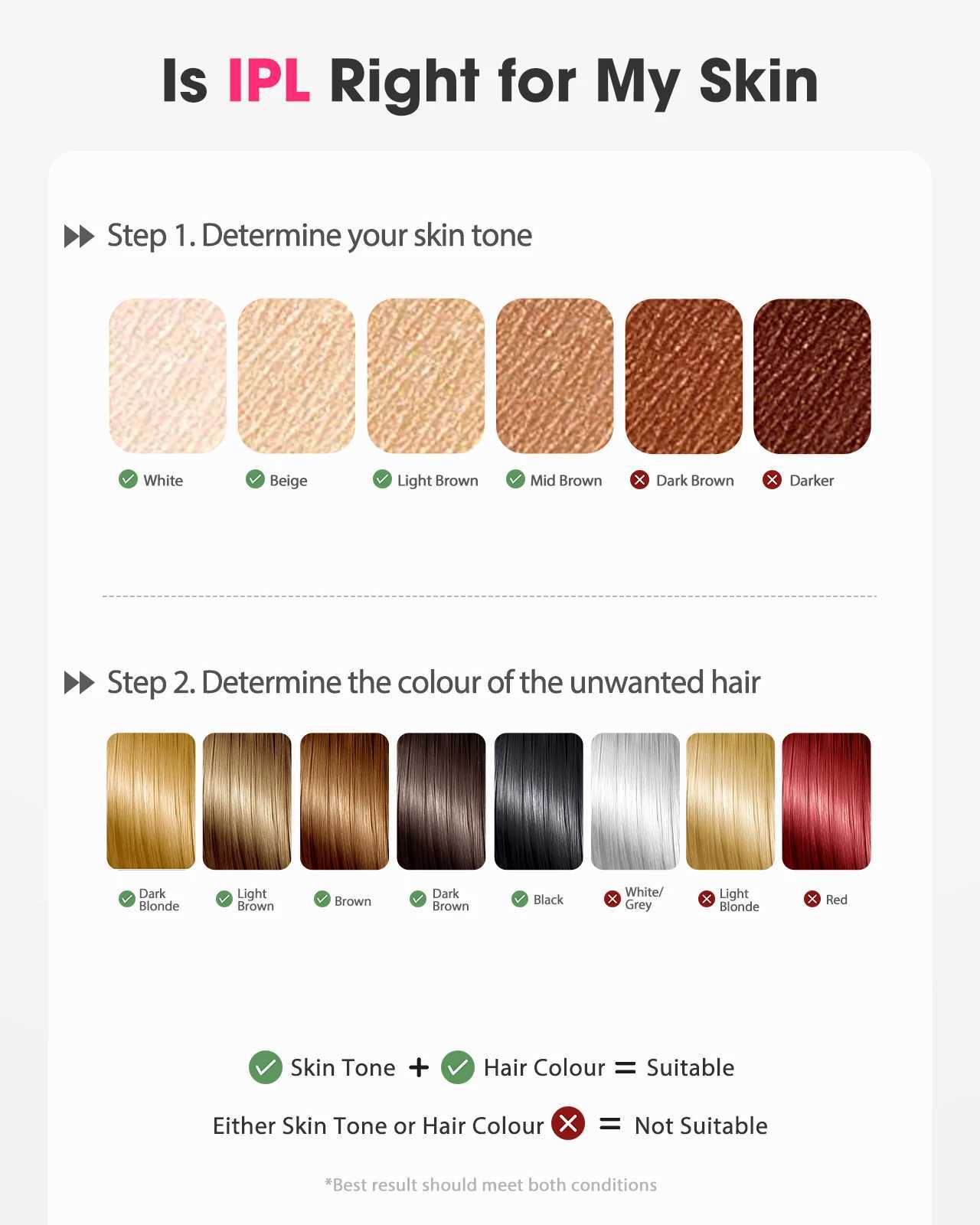Click the red X beside Darker
Screen dimensions: 980x1225
[772, 480]
